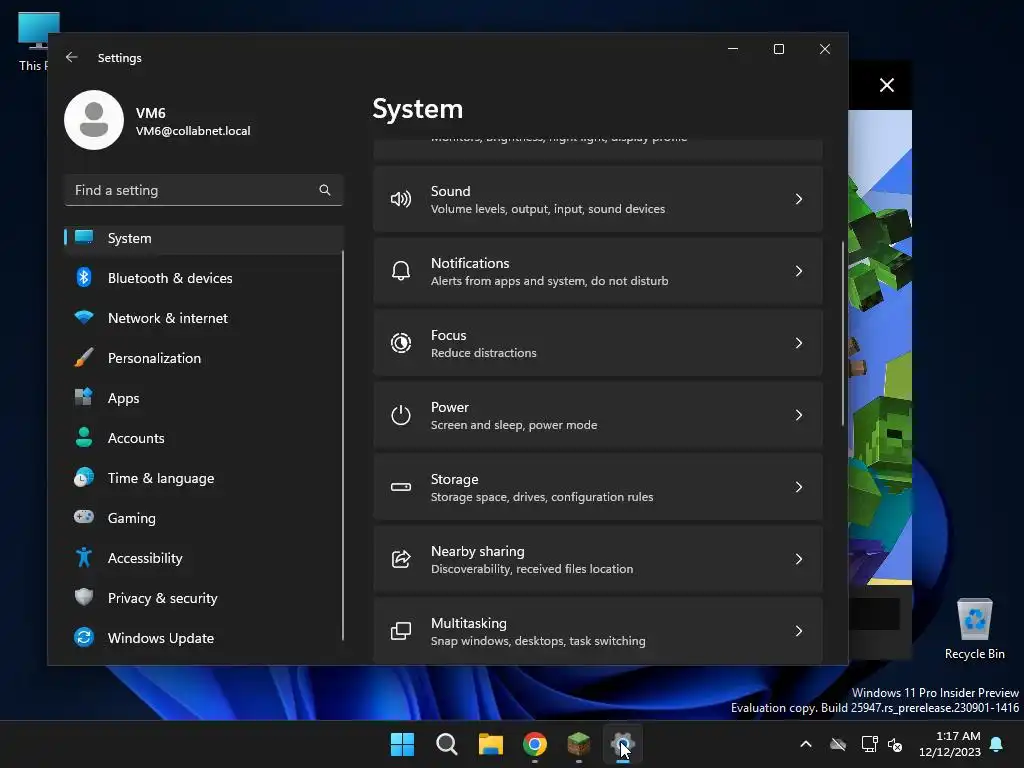Viewport: 1024px width, 768px height.
Task: Click the Focus circle icon
Action: 400,343
